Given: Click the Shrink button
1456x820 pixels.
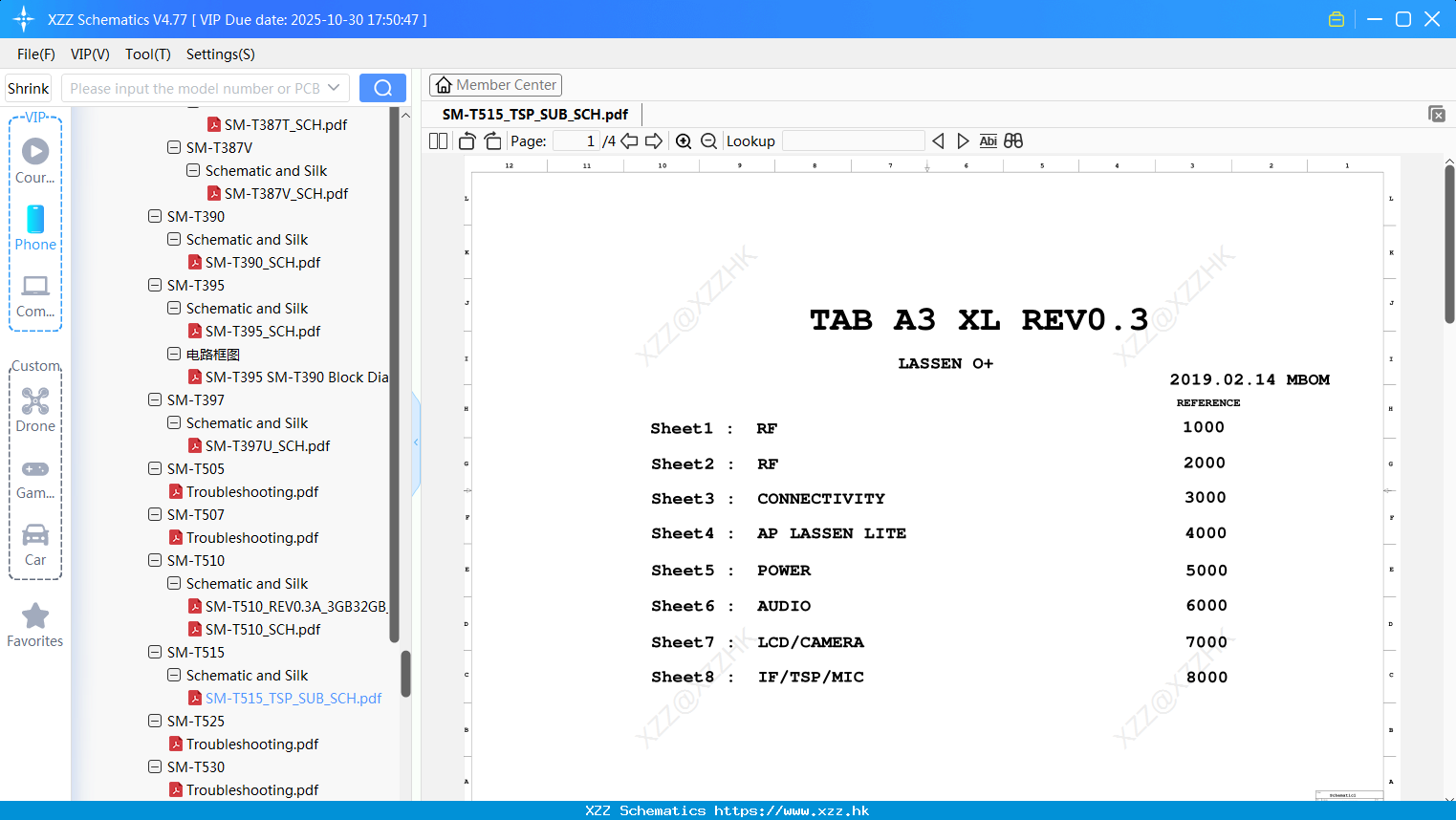Looking at the screenshot, I should point(28,88).
